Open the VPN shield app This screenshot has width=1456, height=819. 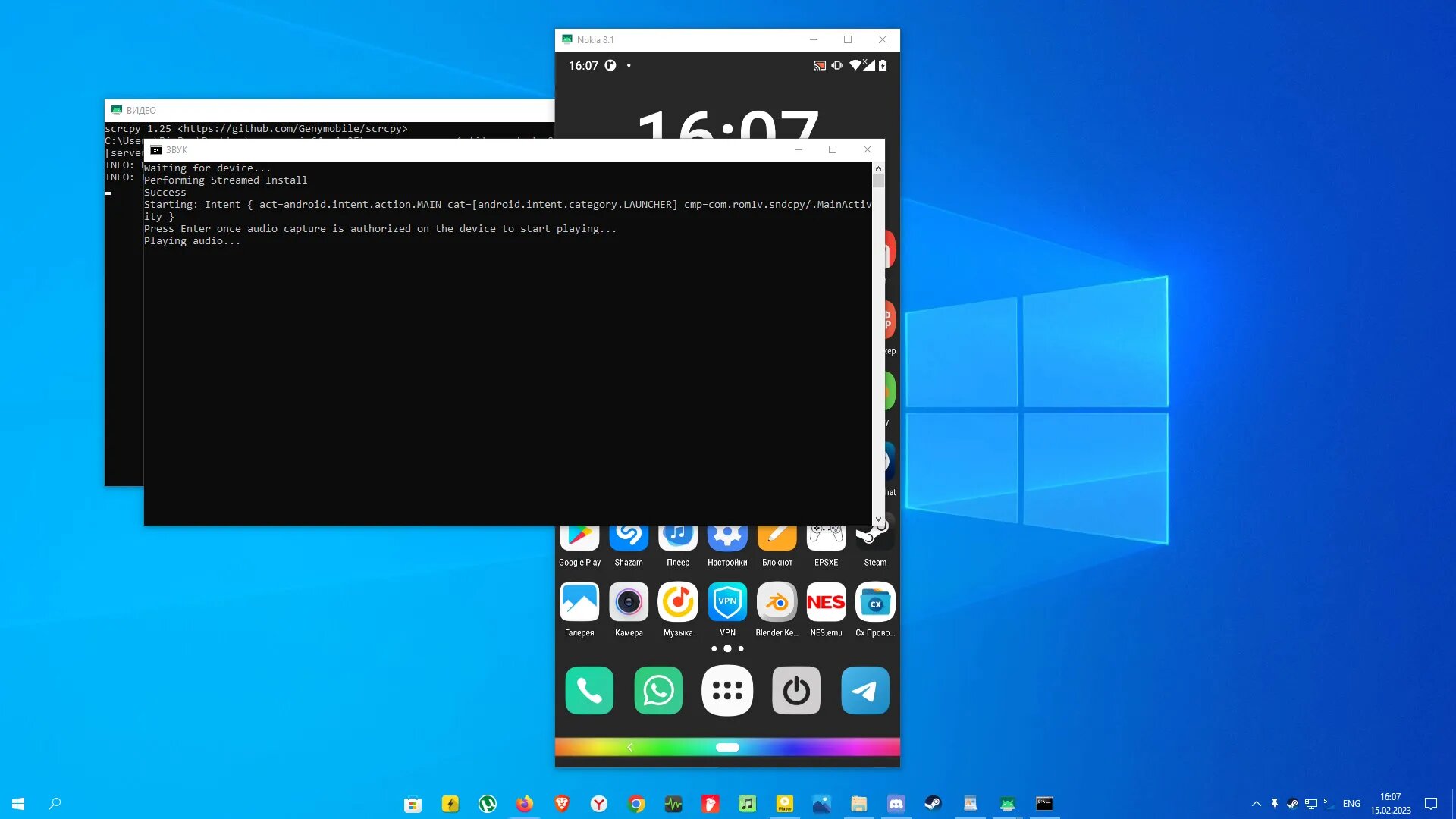727,602
